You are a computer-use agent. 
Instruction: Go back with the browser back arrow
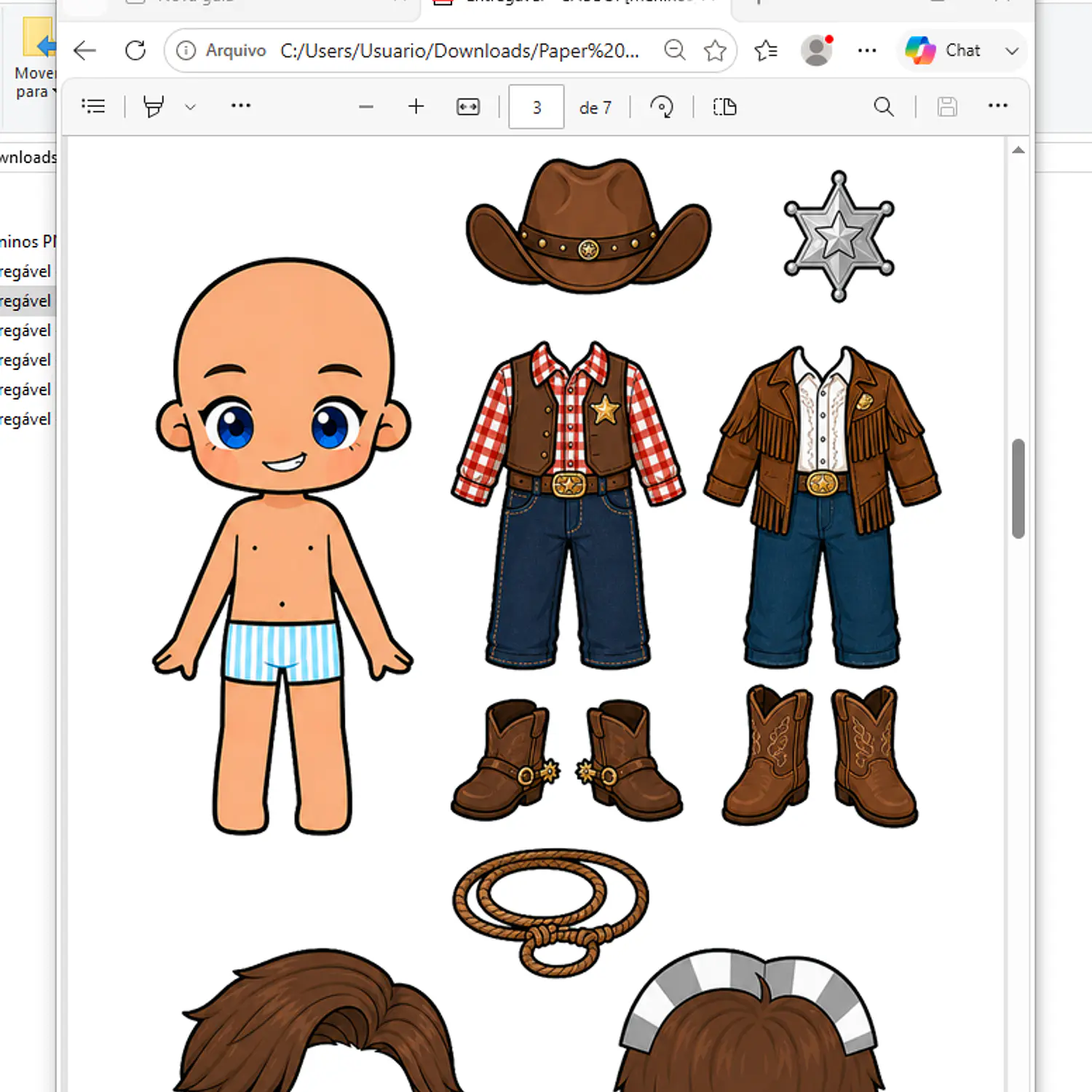click(85, 50)
